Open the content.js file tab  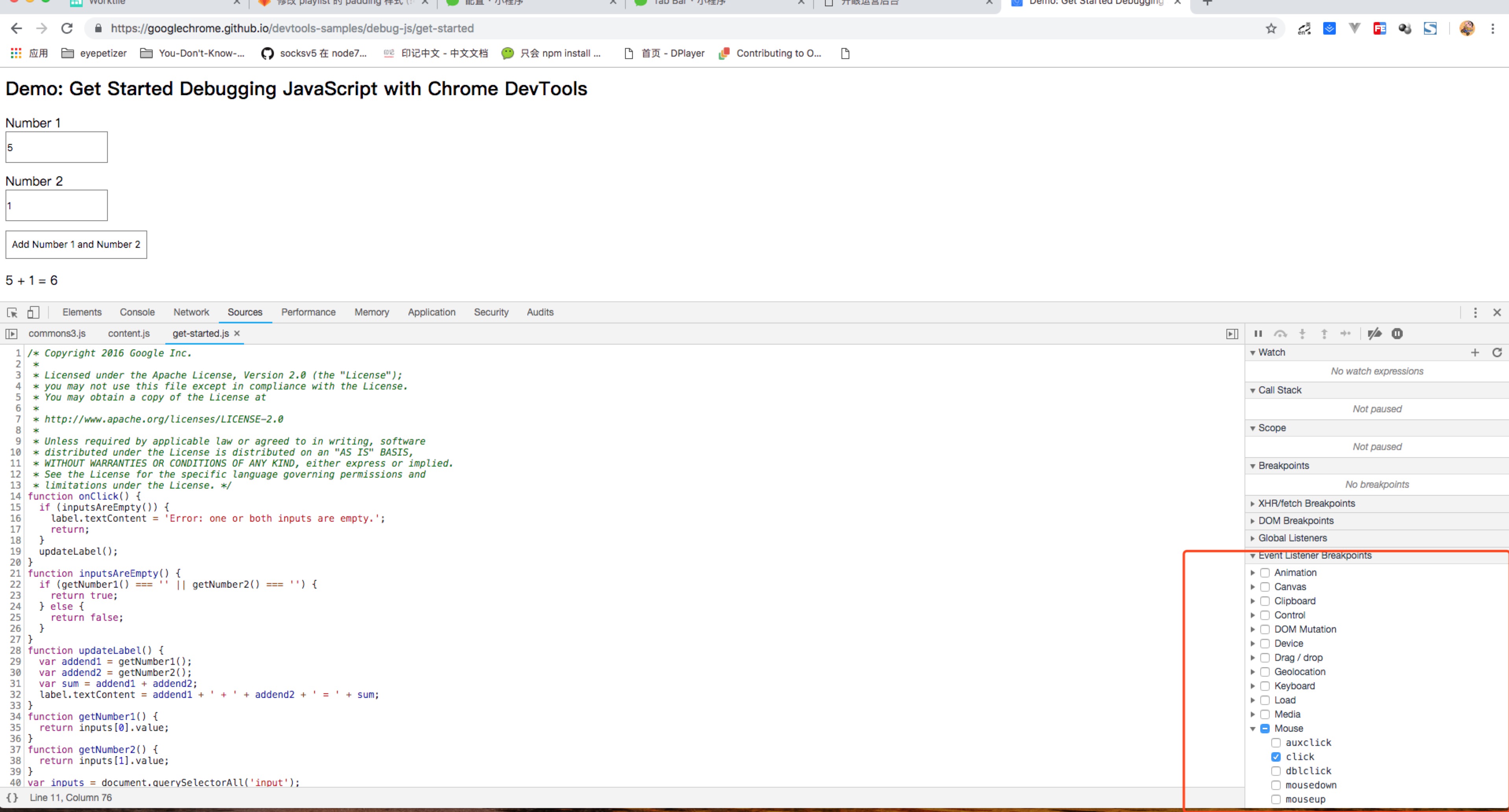click(129, 333)
